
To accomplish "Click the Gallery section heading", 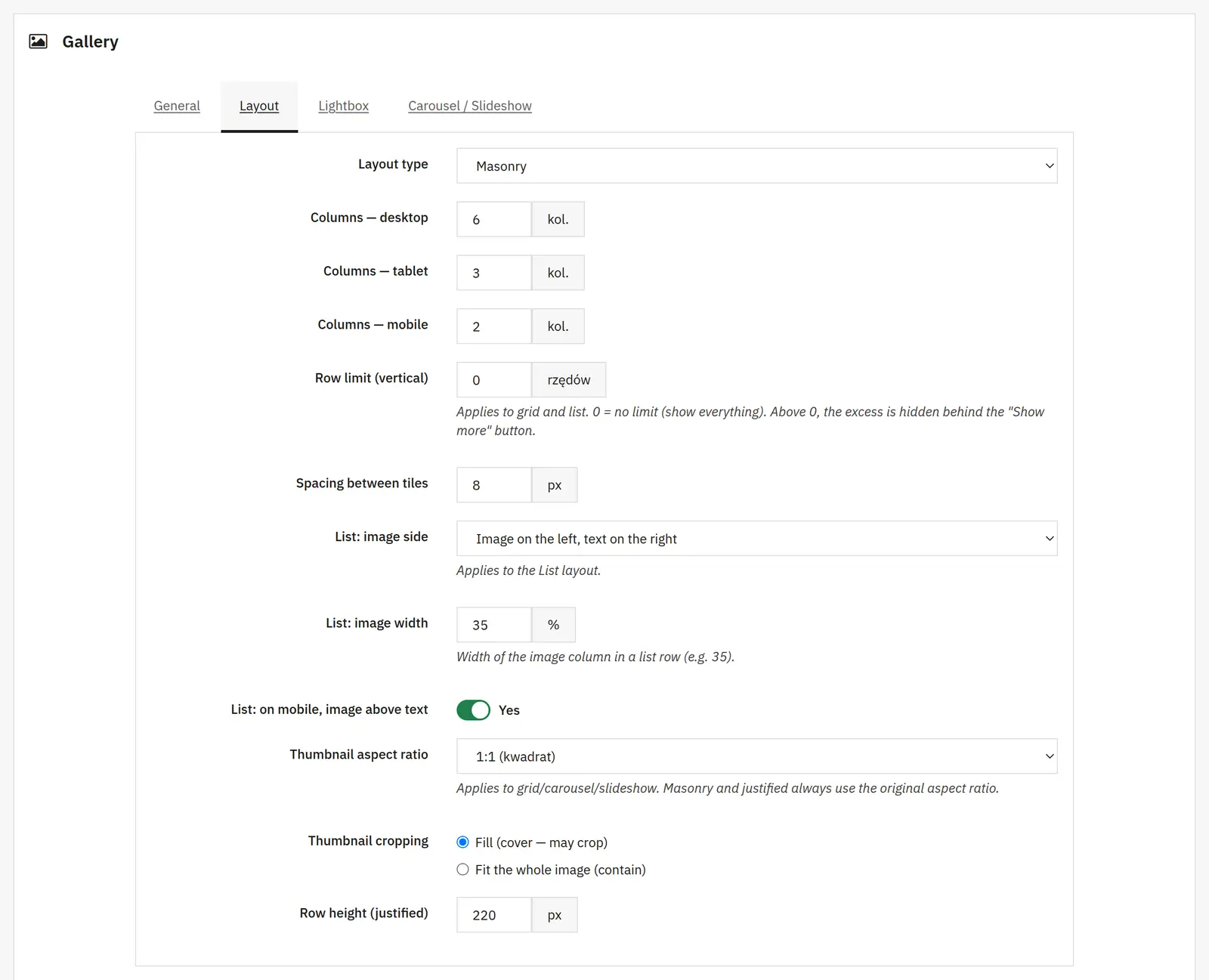I will 90,42.
